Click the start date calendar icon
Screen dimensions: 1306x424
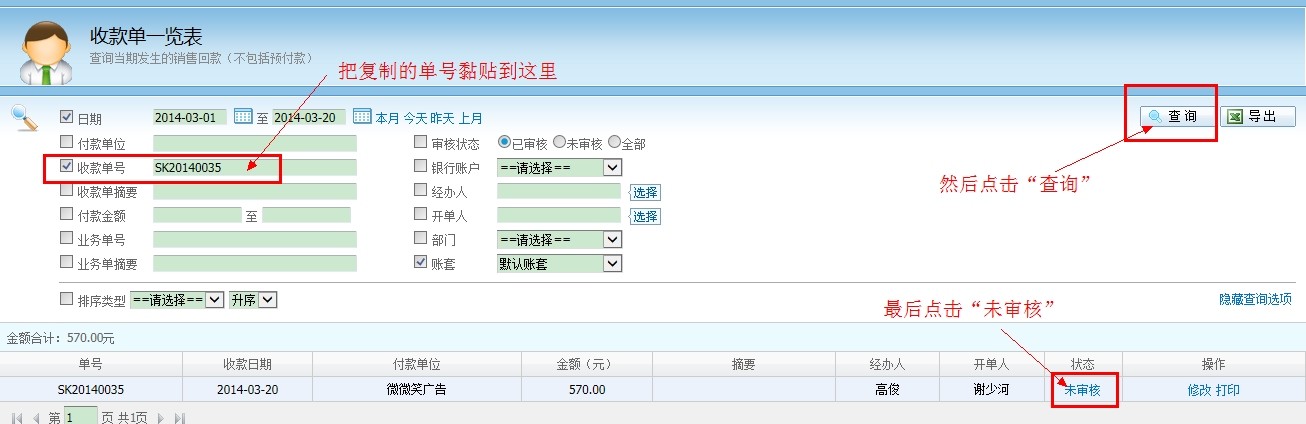[x=242, y=117]
